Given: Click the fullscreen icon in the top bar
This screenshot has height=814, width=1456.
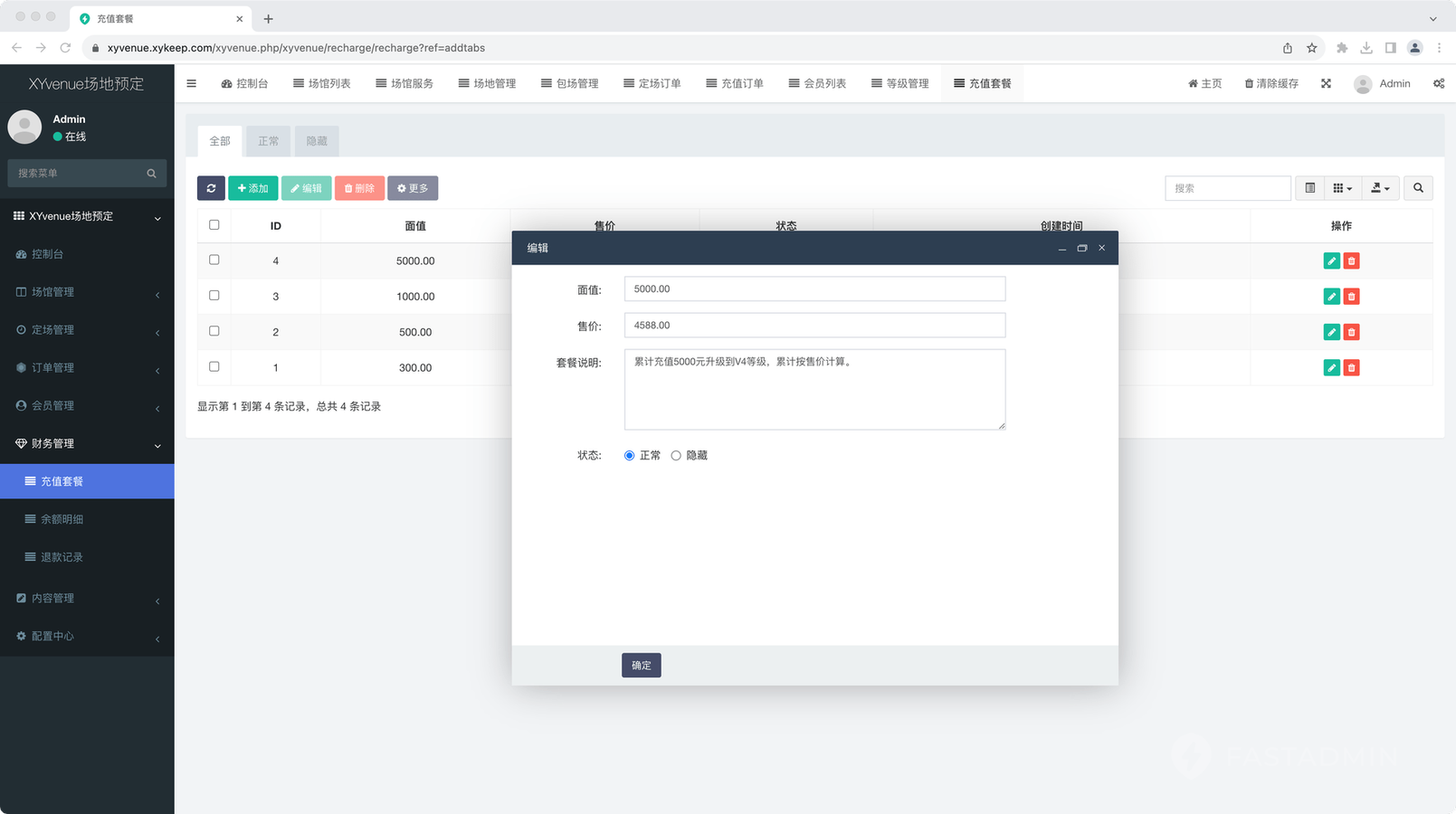Looking at the screenshot, I should 1326,84.
